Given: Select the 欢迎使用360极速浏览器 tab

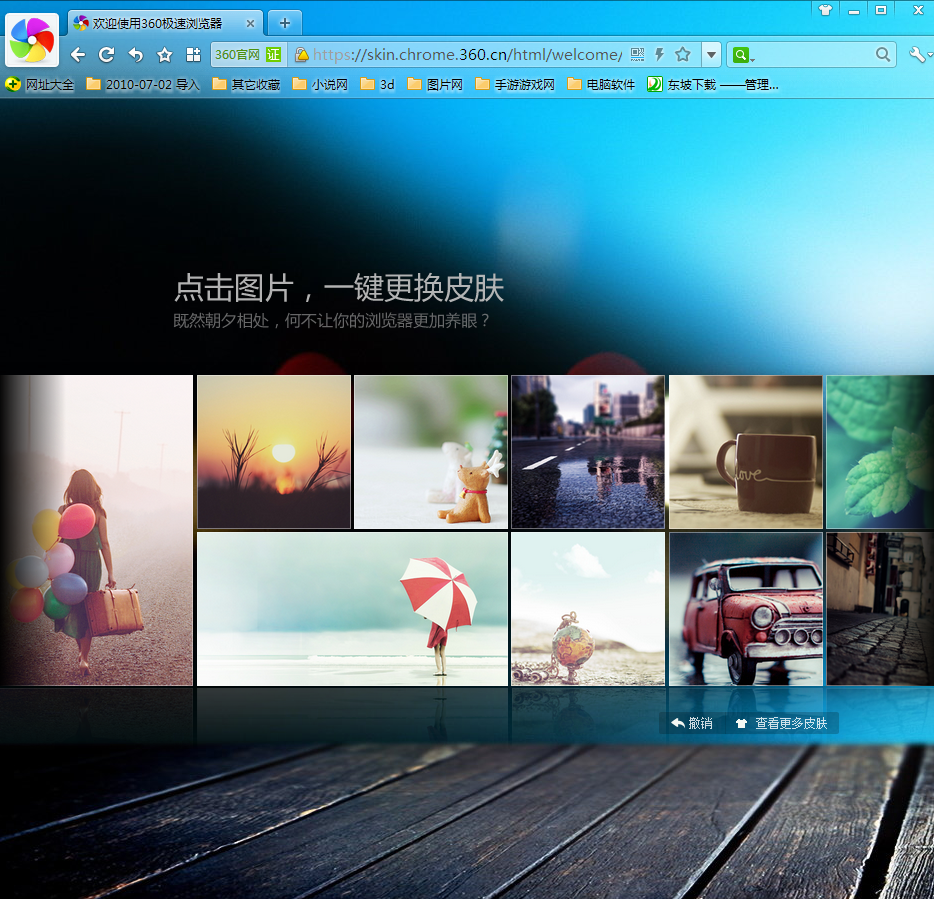Looking at the screenshot, I should (x=164, y=23).
